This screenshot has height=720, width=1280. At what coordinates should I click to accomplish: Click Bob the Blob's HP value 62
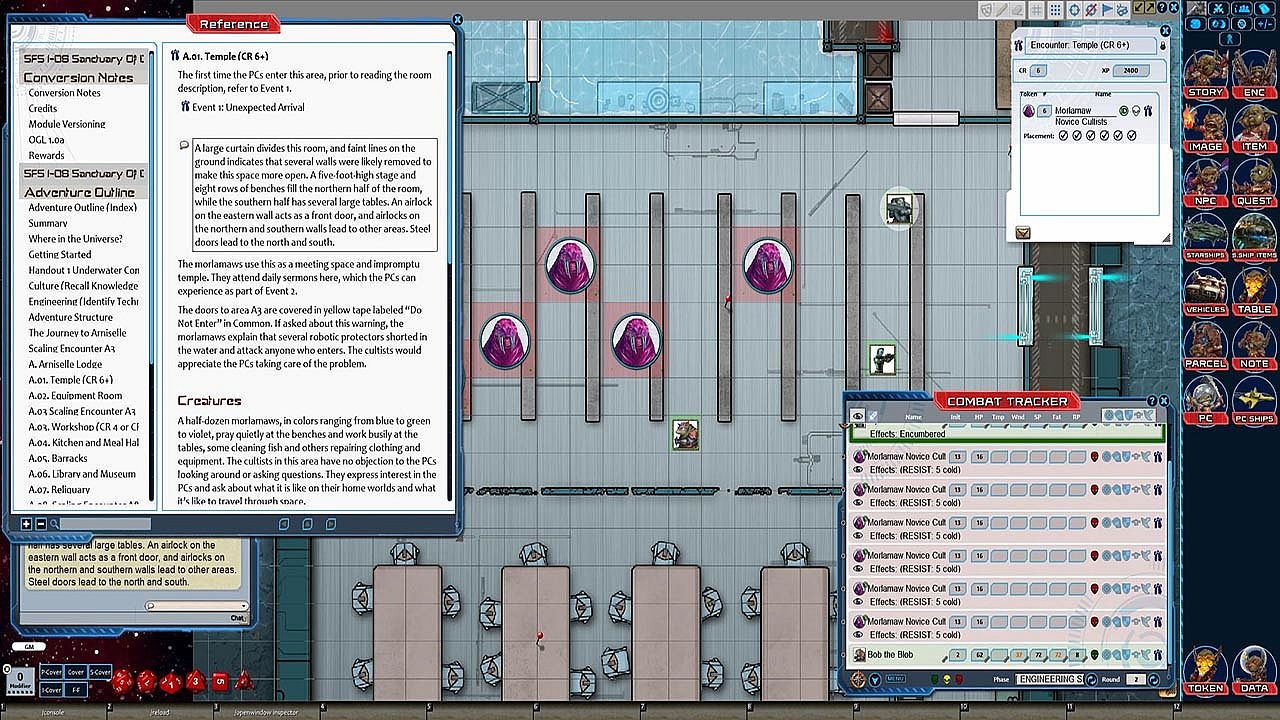tap(979, 655)
